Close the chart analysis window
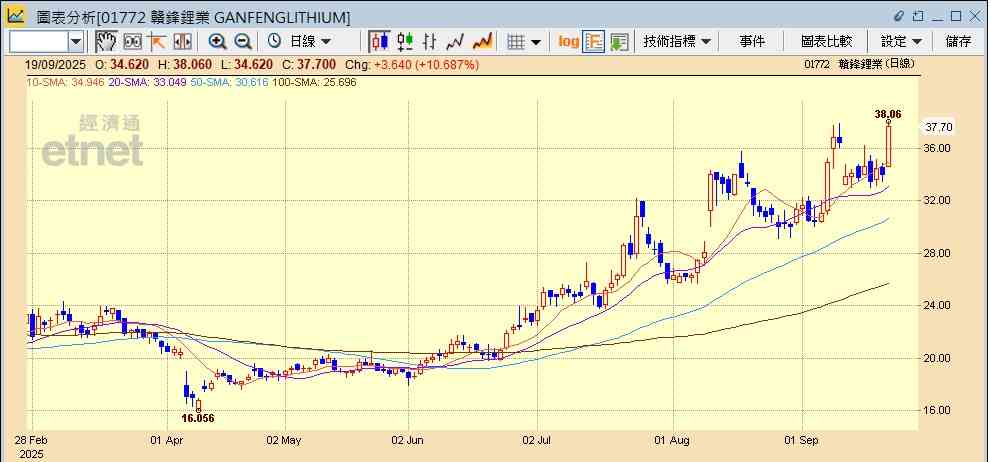Viewport: 991px width, 462px height. click(x=975, y=16)
